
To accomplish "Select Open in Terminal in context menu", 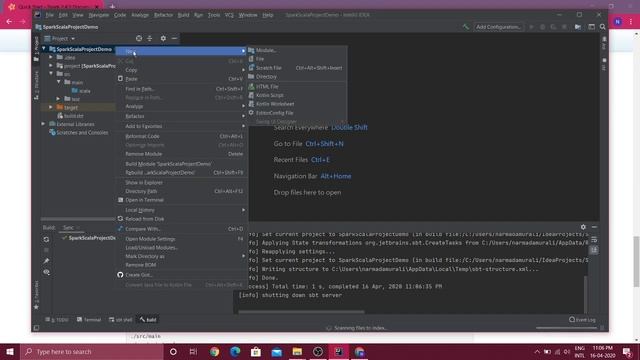I will tap(181, 200).
